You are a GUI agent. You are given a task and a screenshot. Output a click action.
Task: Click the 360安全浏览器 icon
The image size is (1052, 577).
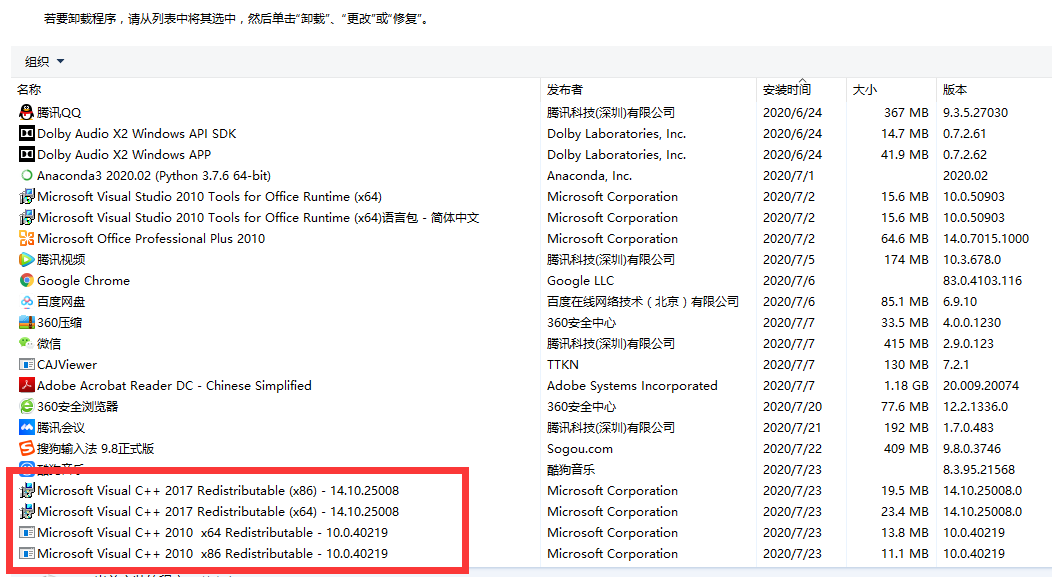click(x=27, y=406)
